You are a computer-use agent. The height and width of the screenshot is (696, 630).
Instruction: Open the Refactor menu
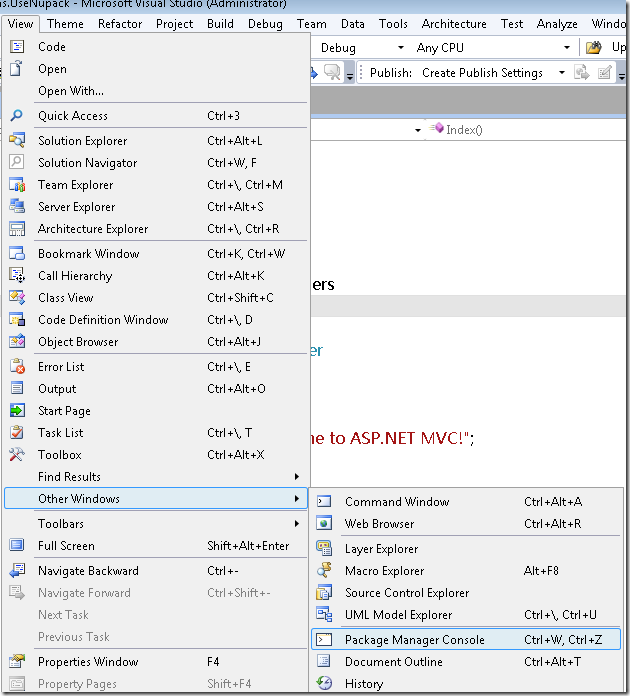click(x=120, y=24)
